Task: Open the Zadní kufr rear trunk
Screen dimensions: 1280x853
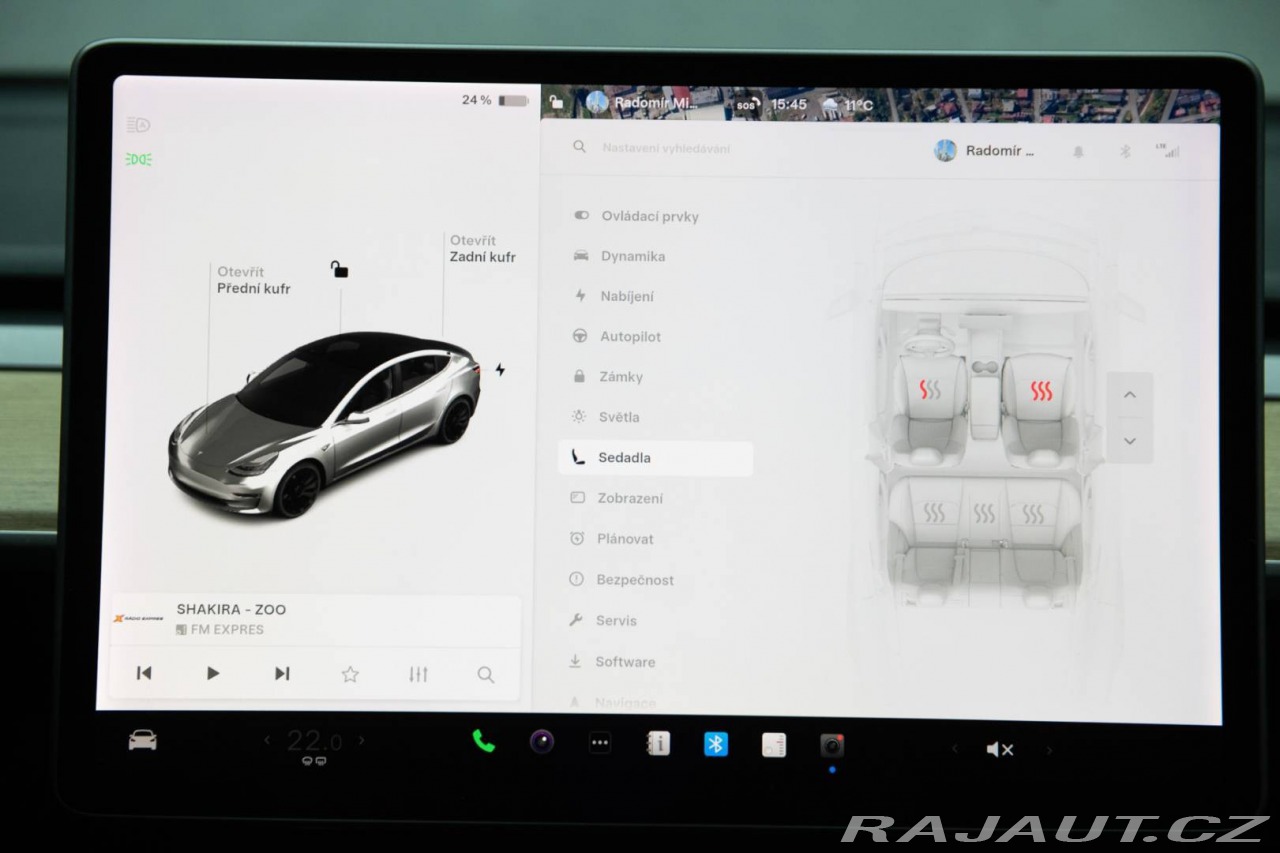Action: pos(482,249)
